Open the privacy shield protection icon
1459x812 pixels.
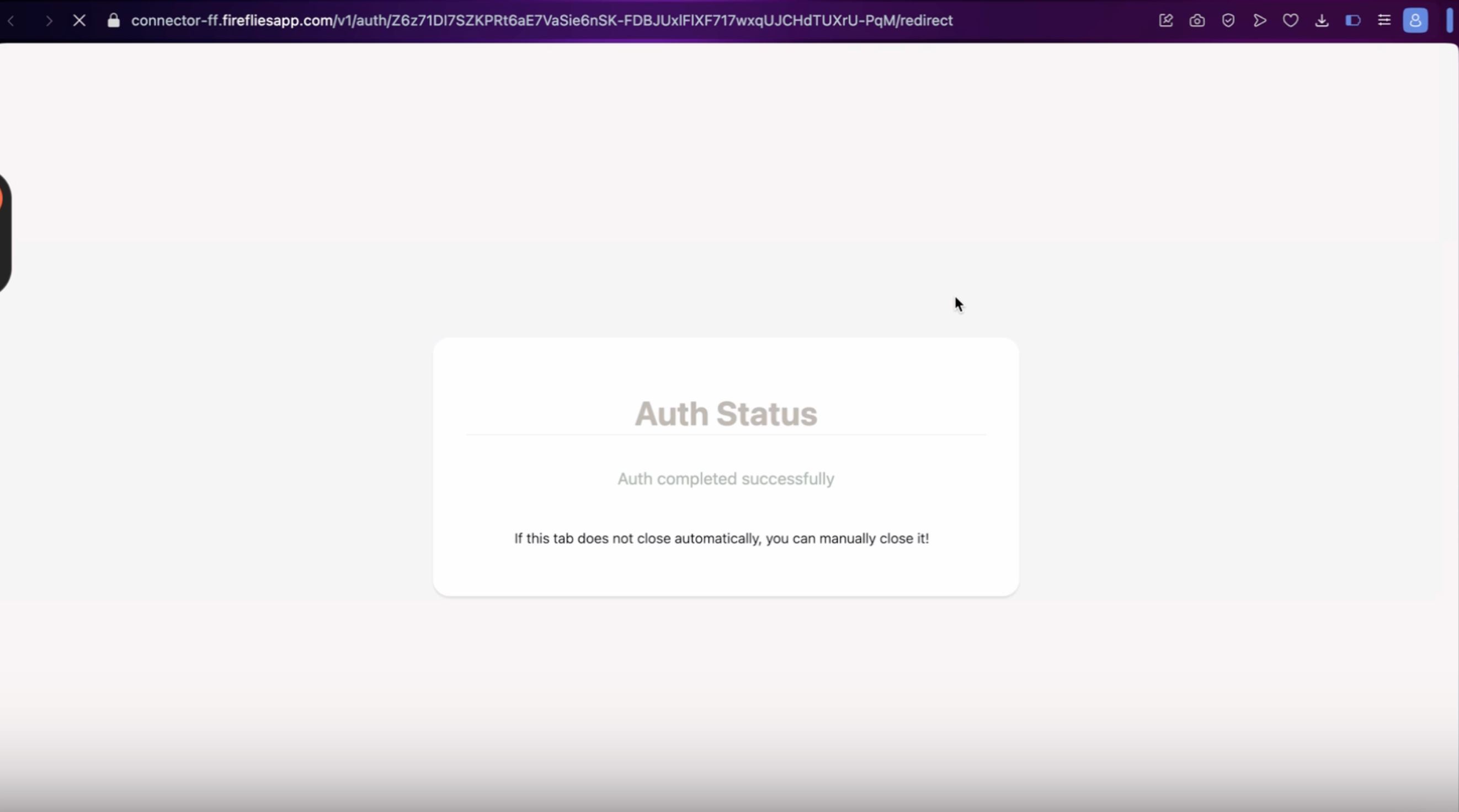(1228, 21)
